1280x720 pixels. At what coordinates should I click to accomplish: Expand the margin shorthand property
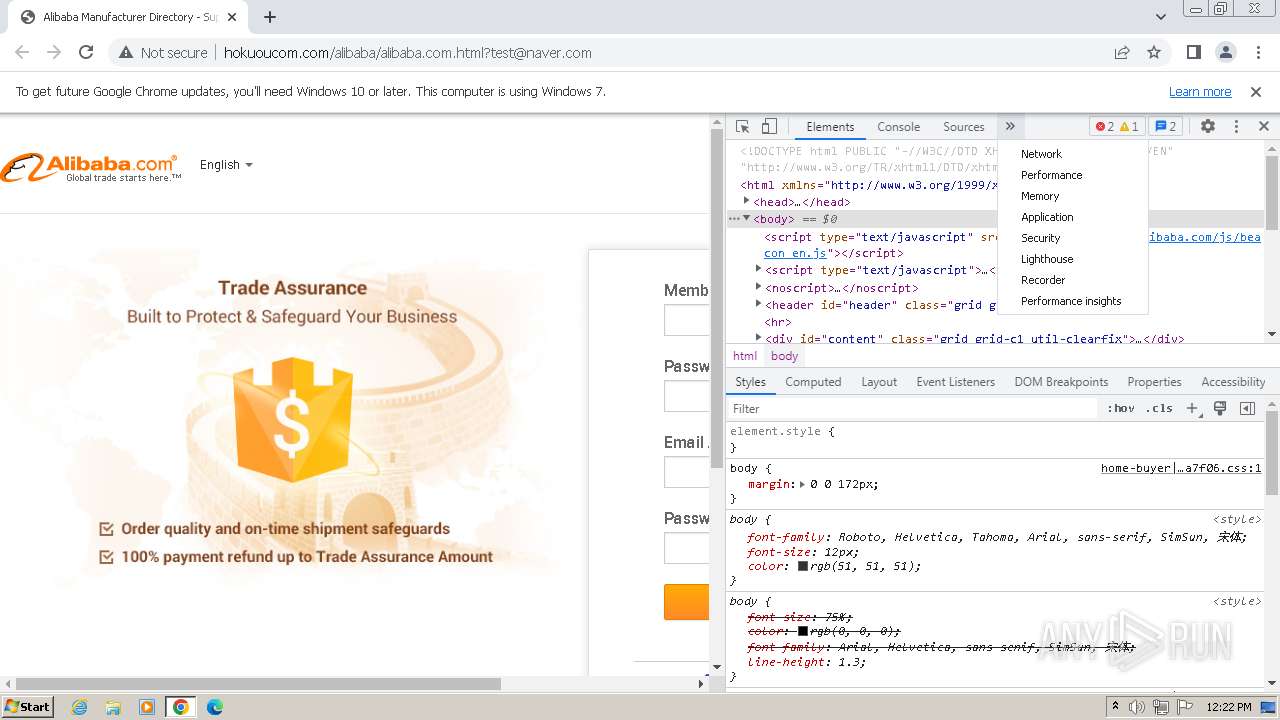[x=802, y=484]
